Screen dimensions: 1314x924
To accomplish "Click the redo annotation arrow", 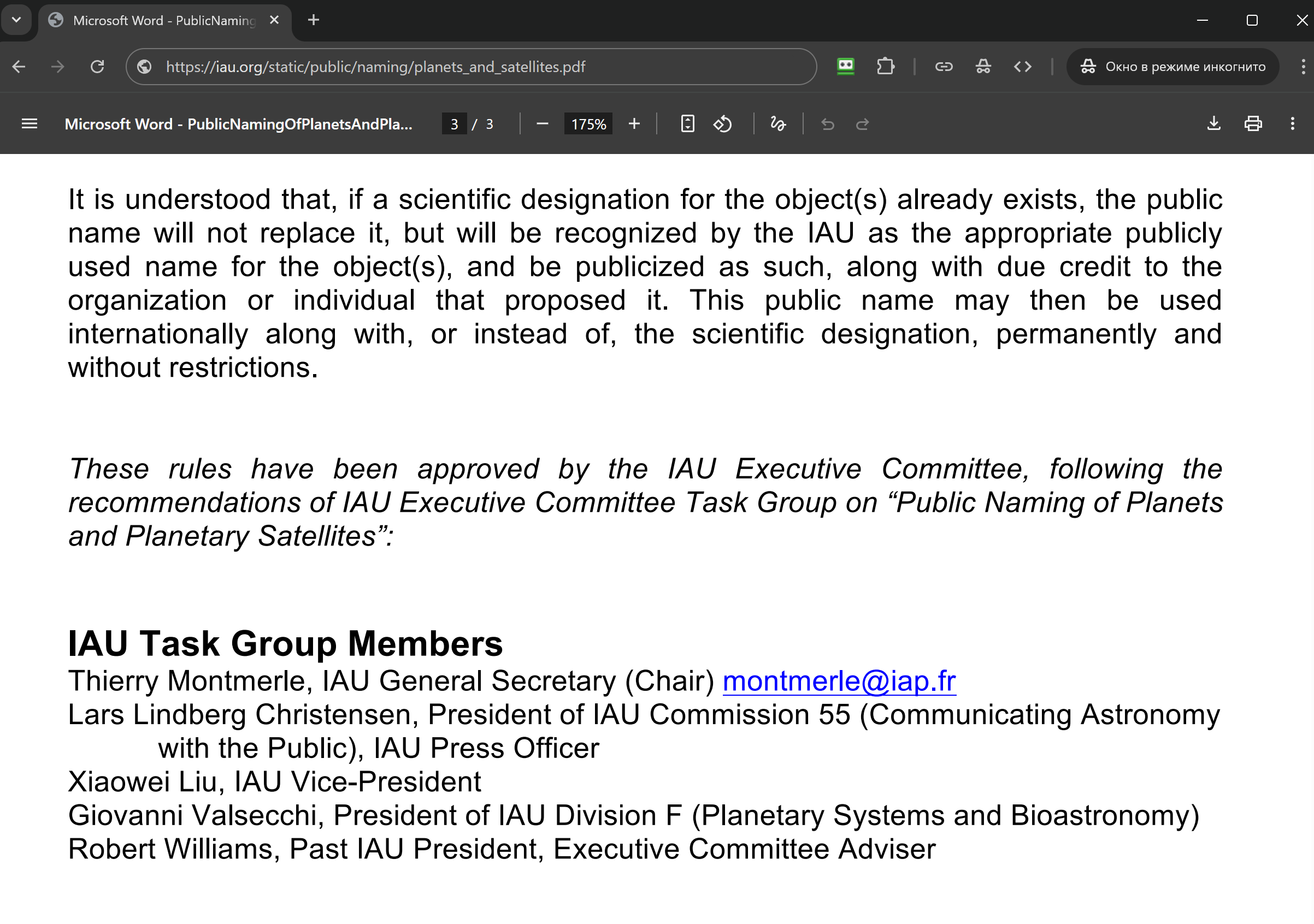I will point(863,123).
